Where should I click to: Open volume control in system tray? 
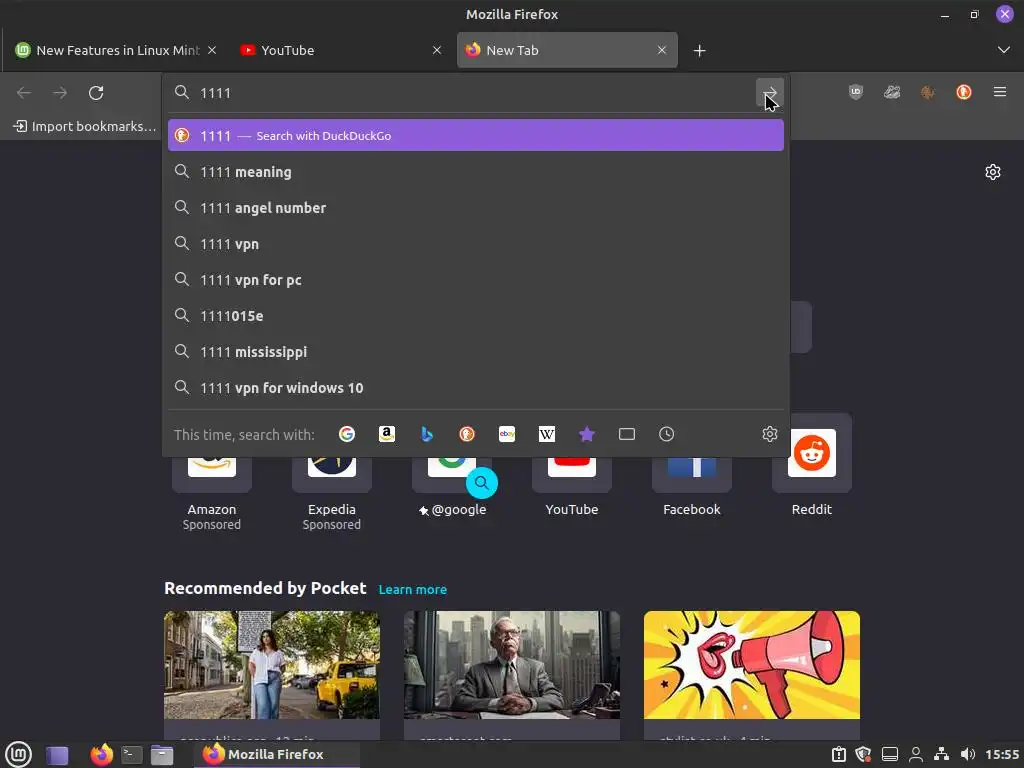click(968, 754)
